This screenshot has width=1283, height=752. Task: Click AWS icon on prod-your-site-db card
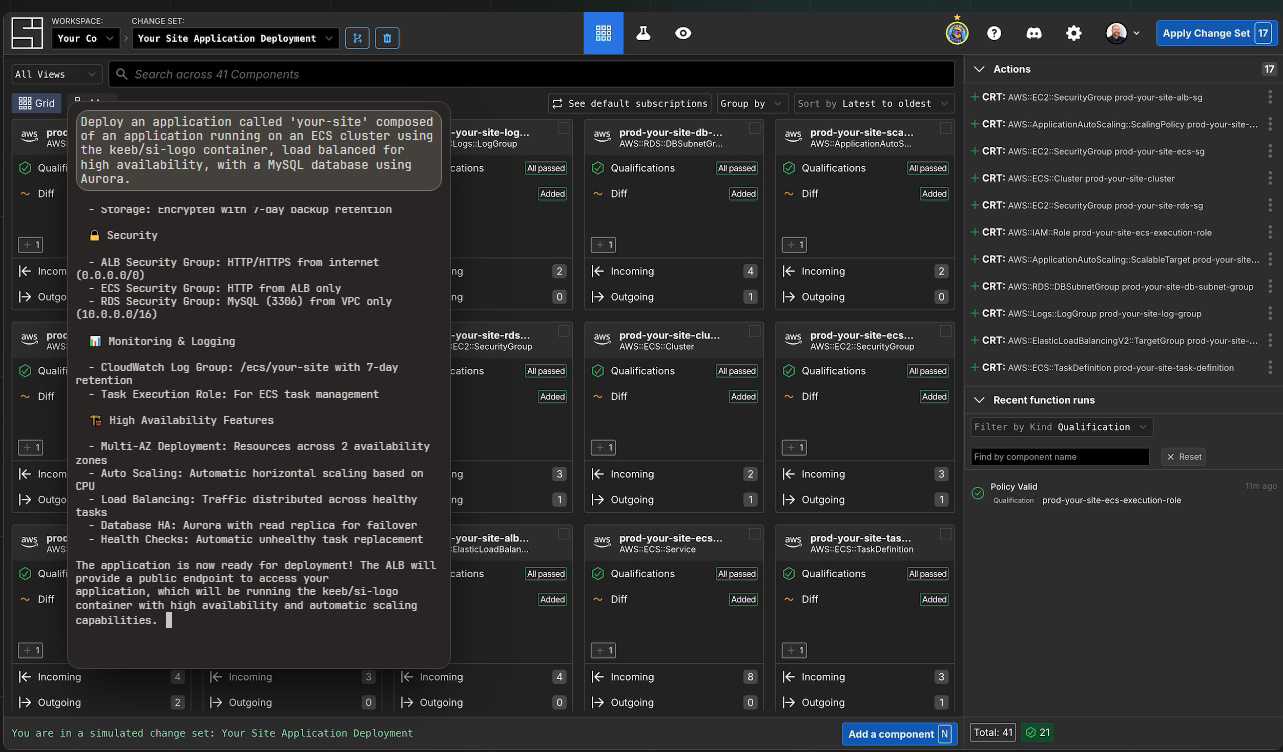click(x=602, y=137)
